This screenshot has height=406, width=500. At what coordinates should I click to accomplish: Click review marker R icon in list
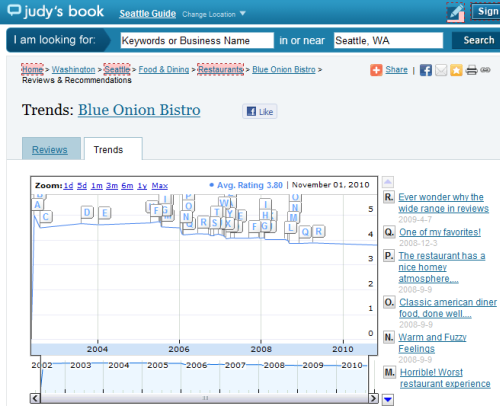389,197
